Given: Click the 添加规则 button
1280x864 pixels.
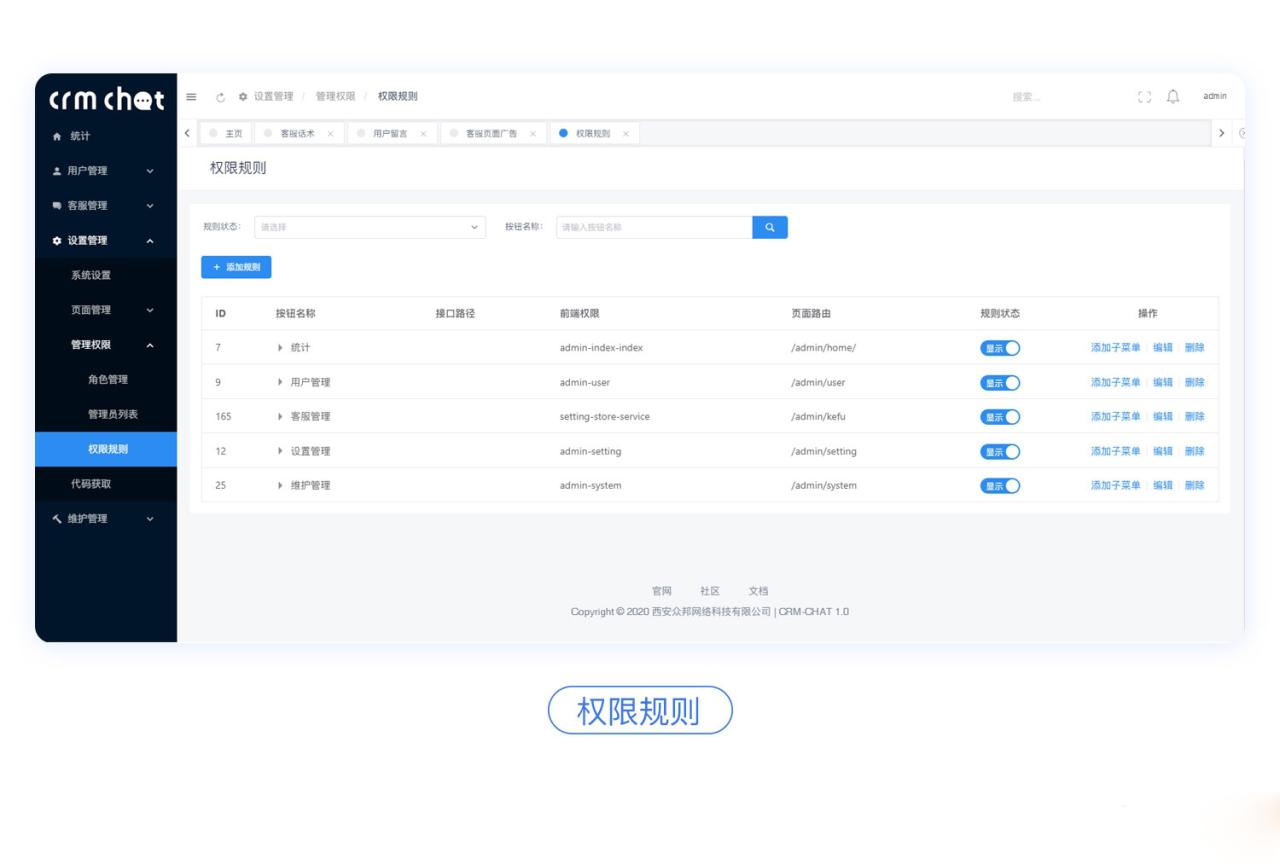Looking at the screenshot, I should point(235,267).
